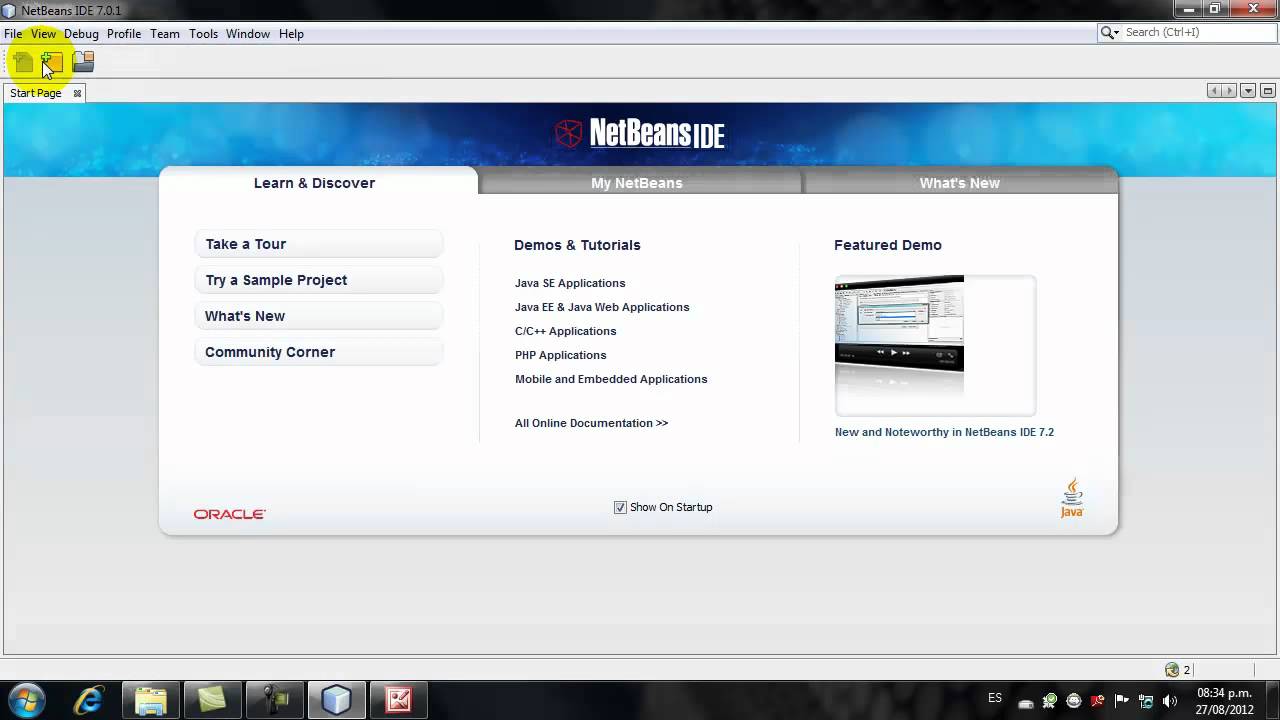This screenshot has width=1280, height=720.
Task: Click the camera recorder taskbar icon
Action: (274, 699)
